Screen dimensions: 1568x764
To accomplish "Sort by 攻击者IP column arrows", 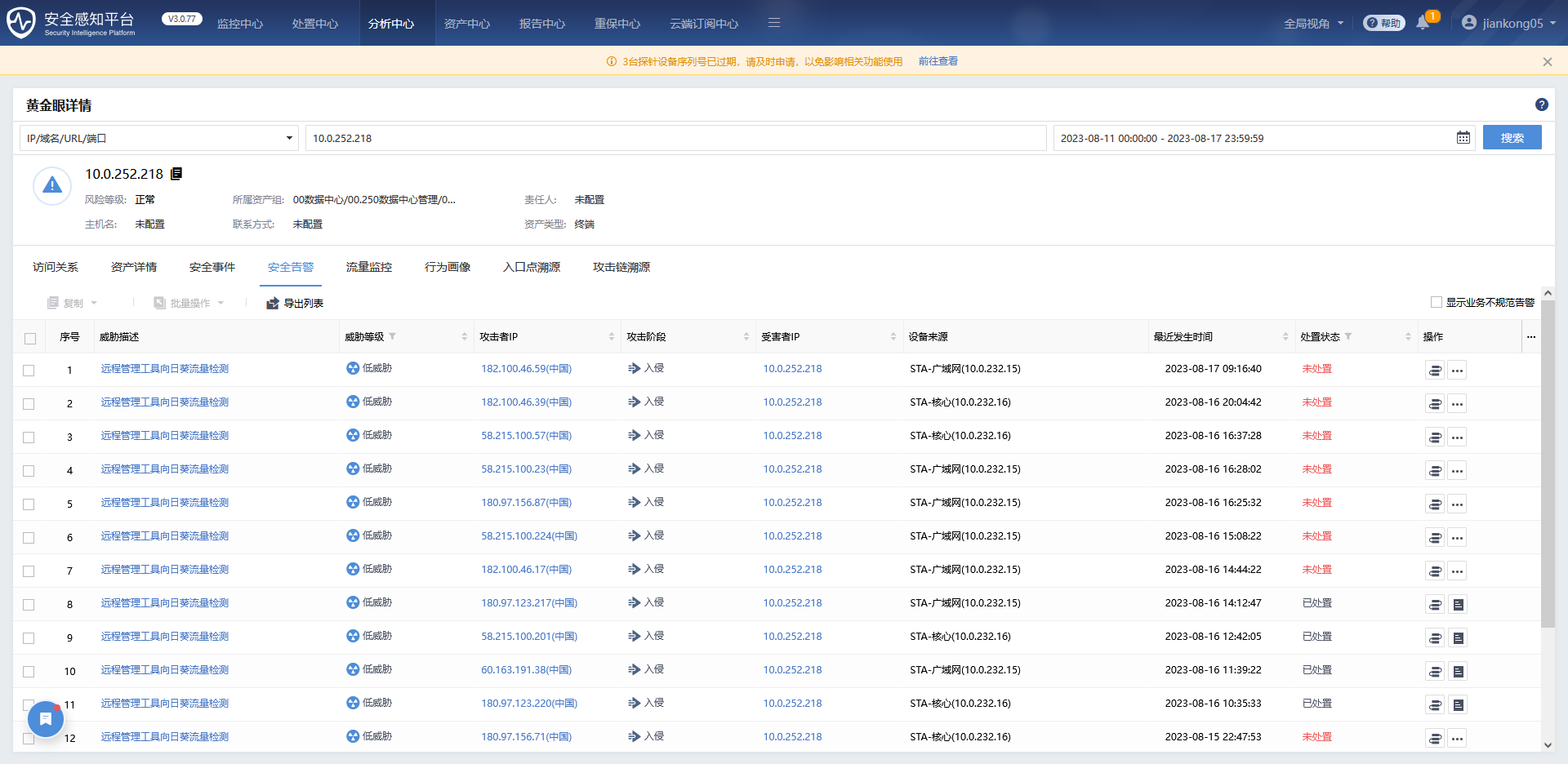I will point(612,336).
